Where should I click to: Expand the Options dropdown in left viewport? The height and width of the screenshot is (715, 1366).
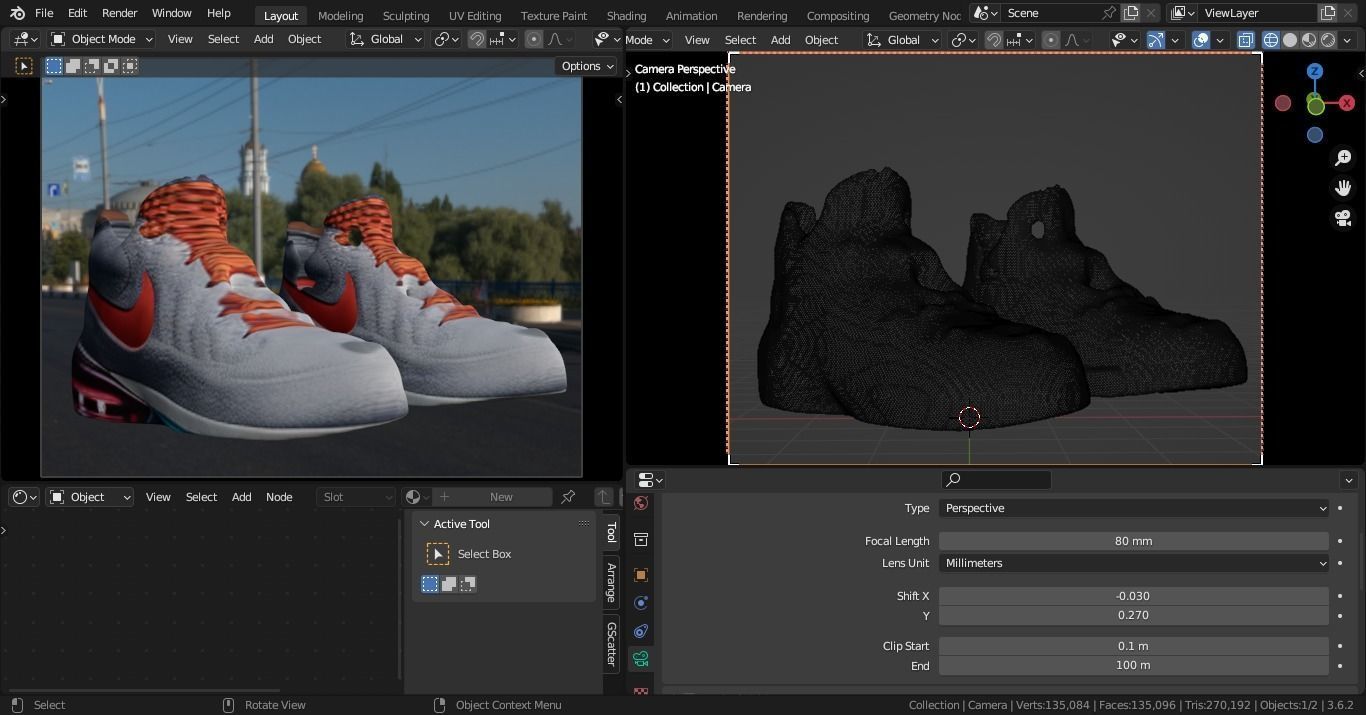click(x=587, y=66)
